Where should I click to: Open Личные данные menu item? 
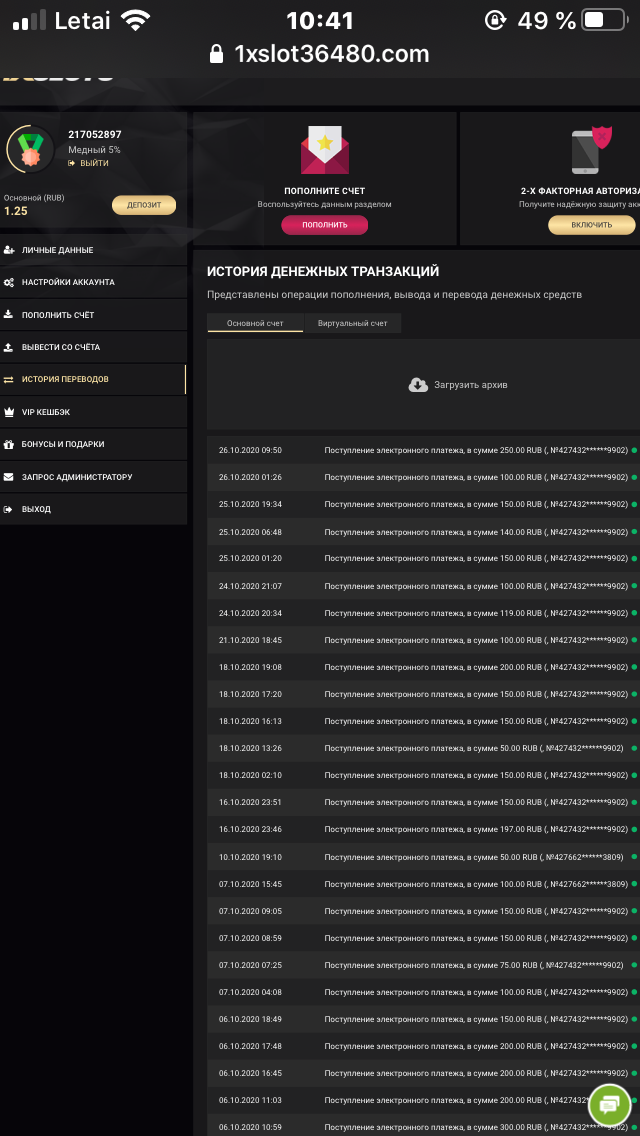point(57,250)
